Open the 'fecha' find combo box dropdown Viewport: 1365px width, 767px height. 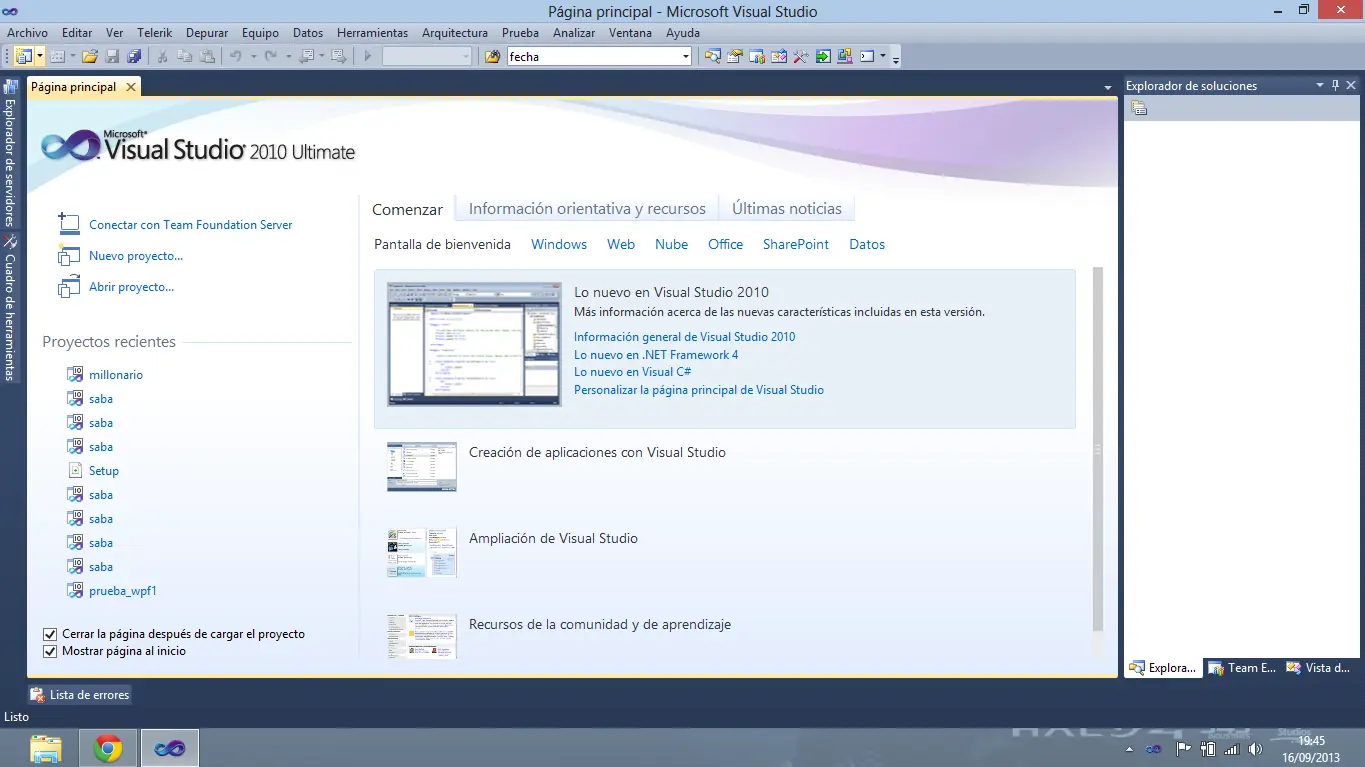(685, 57)
